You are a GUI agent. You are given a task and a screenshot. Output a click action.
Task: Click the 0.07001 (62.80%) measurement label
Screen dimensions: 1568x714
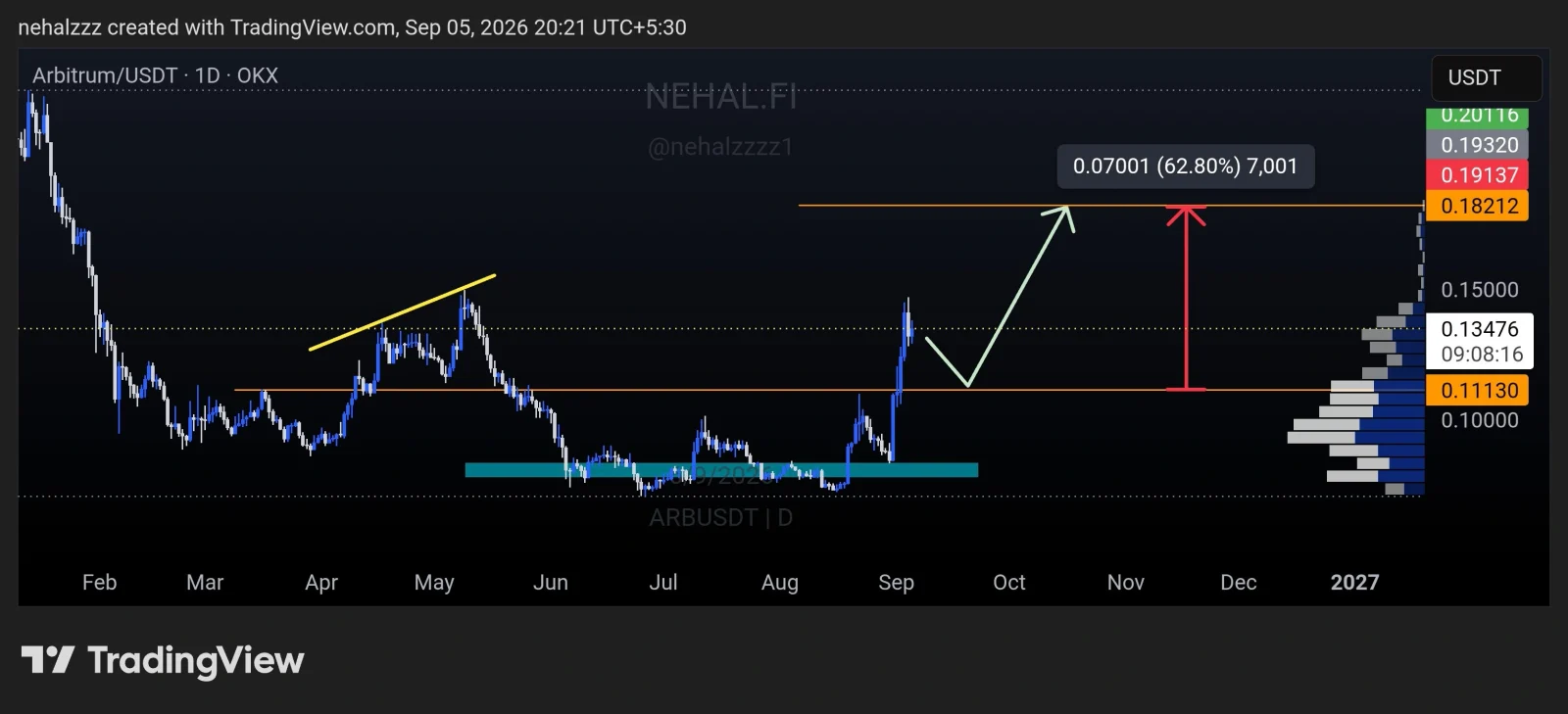(1186, 167)
